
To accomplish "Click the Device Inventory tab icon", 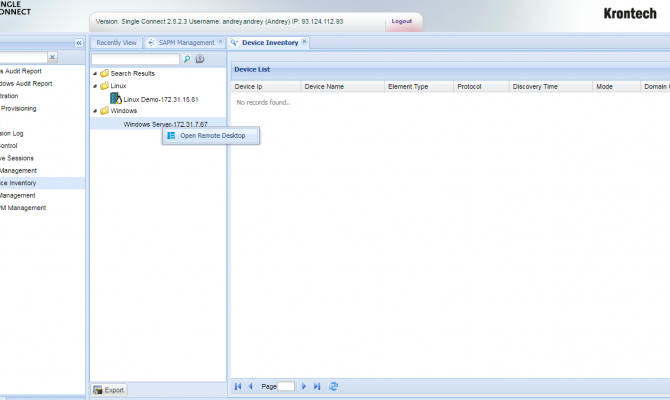I will (234, 43).
